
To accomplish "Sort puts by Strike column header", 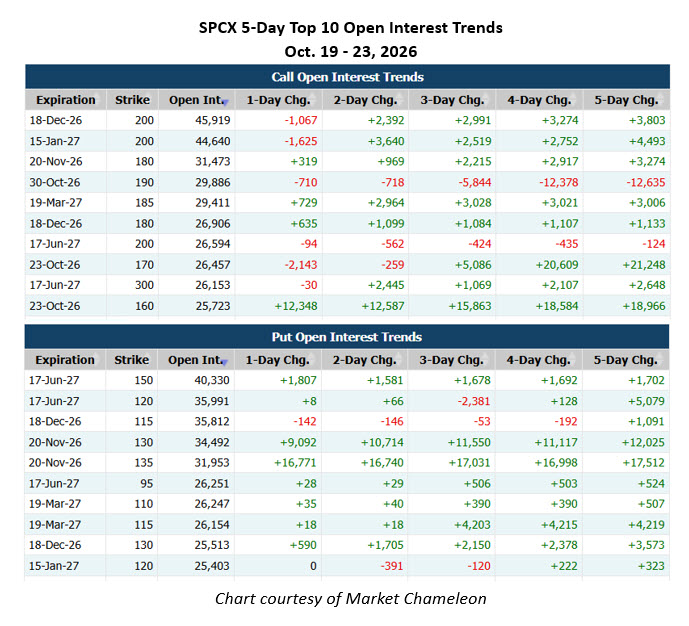I will [x=131, y=360].
